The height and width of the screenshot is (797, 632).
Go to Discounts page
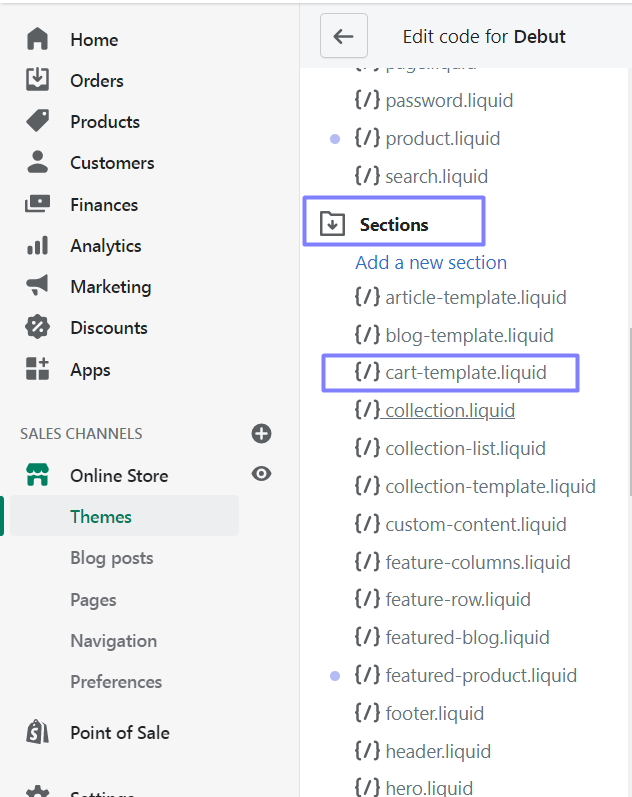109,328
